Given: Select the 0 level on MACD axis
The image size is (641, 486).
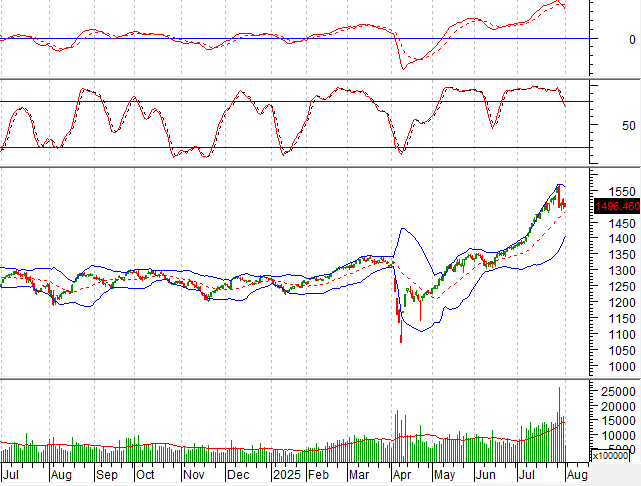Looking at the screenshot, I should 632,40.
